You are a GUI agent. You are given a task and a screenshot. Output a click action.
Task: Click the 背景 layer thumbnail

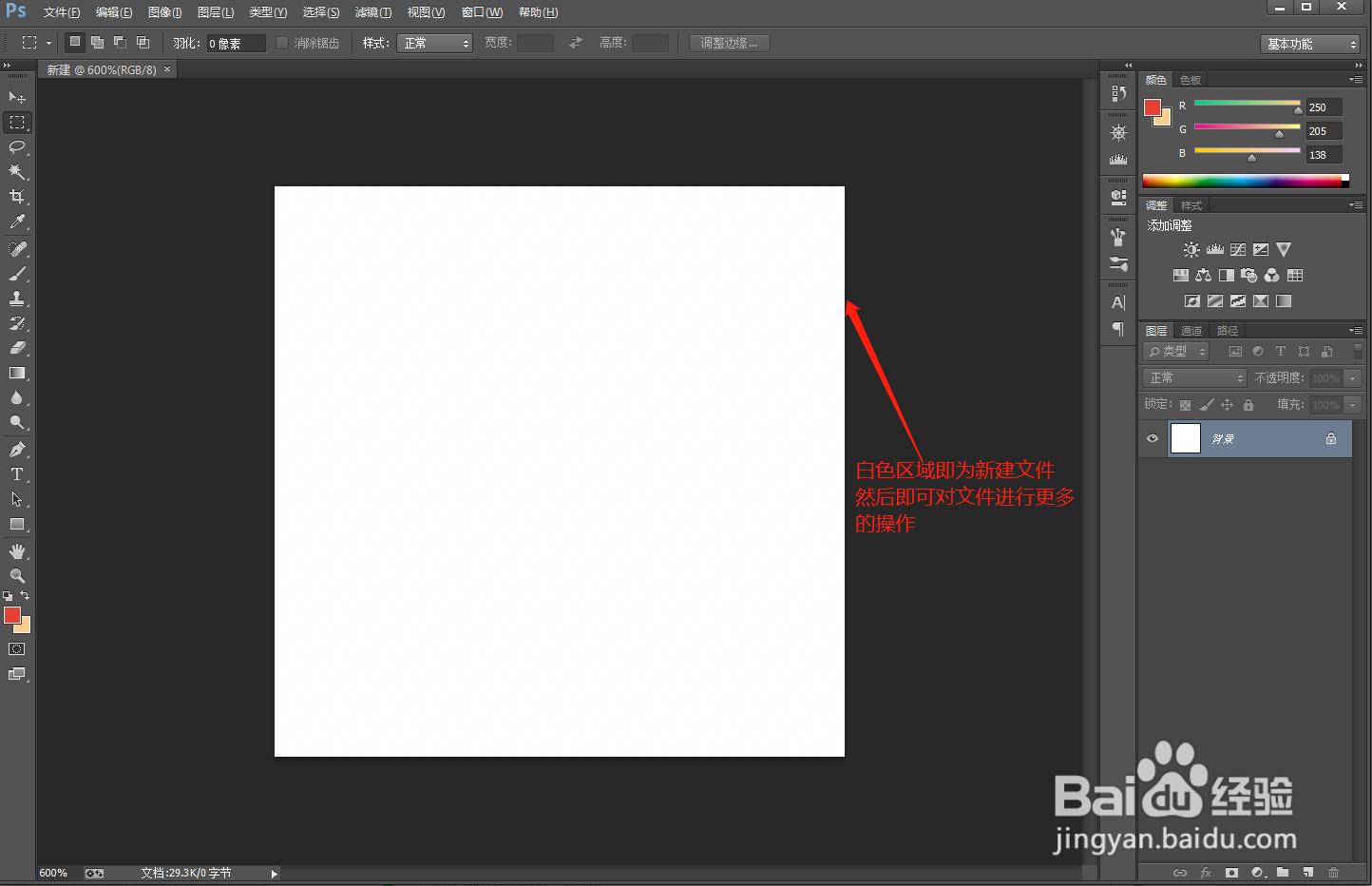click(x=1186, y=438)
